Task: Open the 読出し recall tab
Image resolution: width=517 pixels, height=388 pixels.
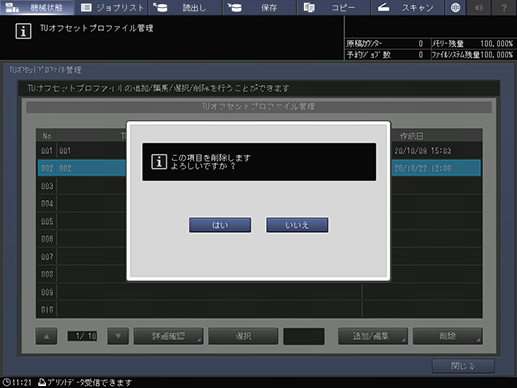Action: click(185, 7)
